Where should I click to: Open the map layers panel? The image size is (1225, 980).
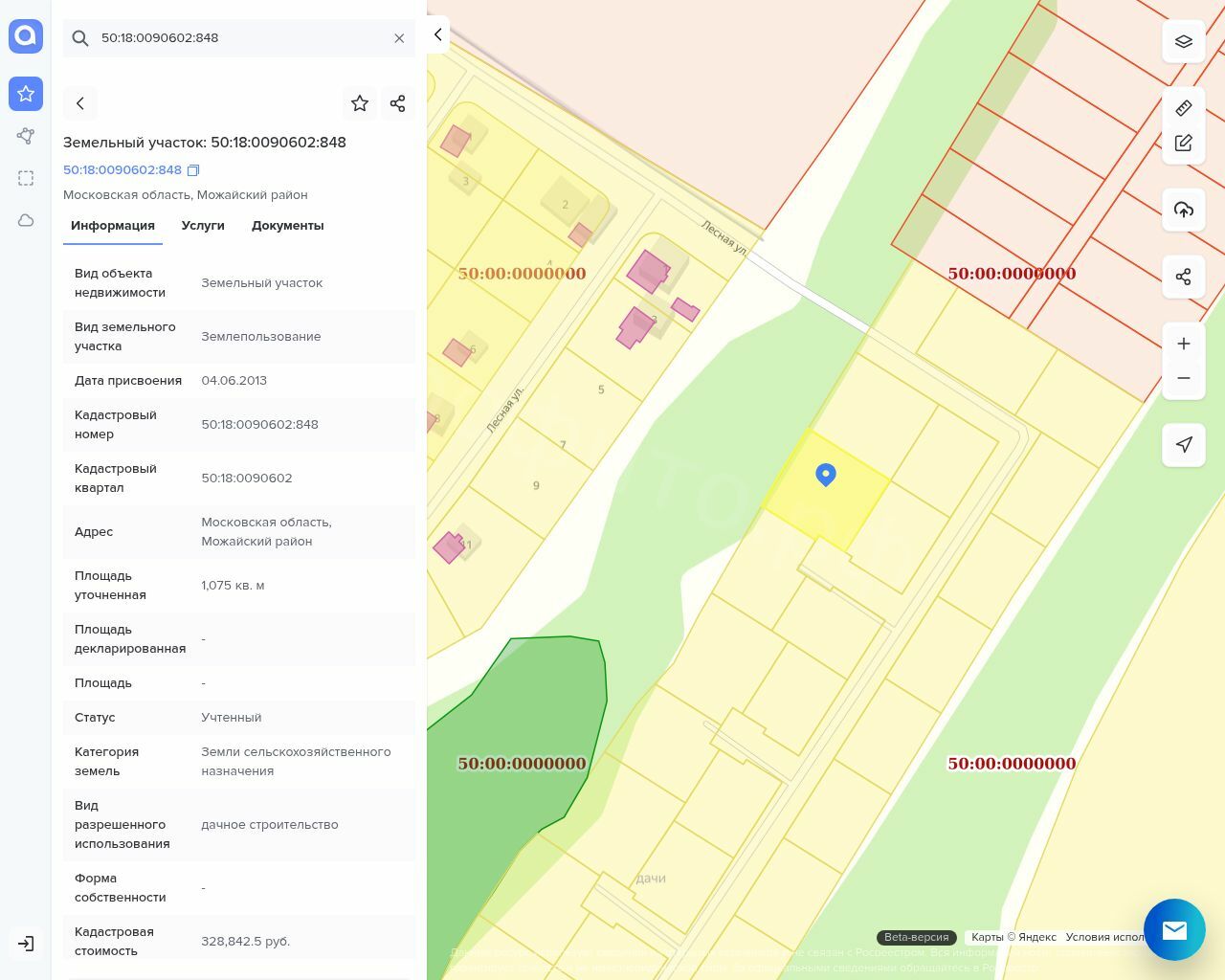[x=1183, y=42]
